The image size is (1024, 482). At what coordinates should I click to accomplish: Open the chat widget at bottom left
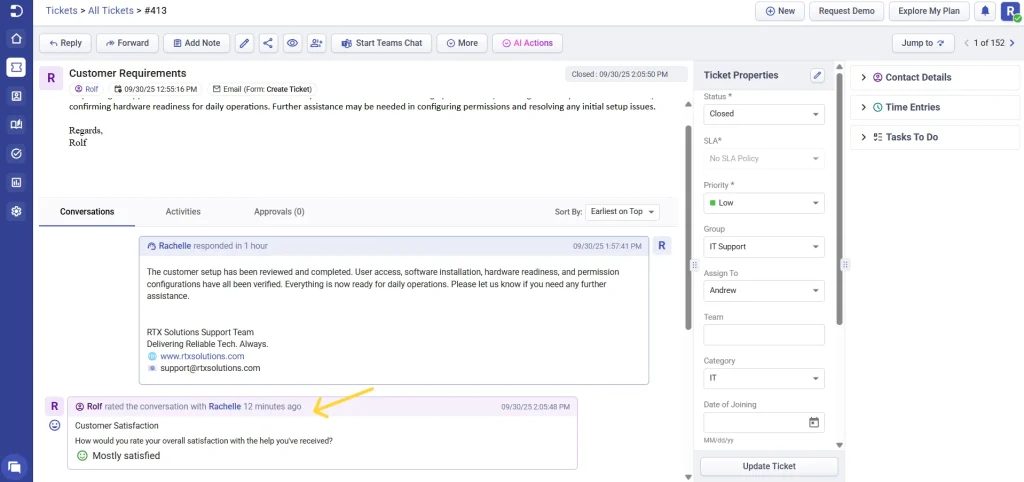pyautogui.click(x=15, y=467)
